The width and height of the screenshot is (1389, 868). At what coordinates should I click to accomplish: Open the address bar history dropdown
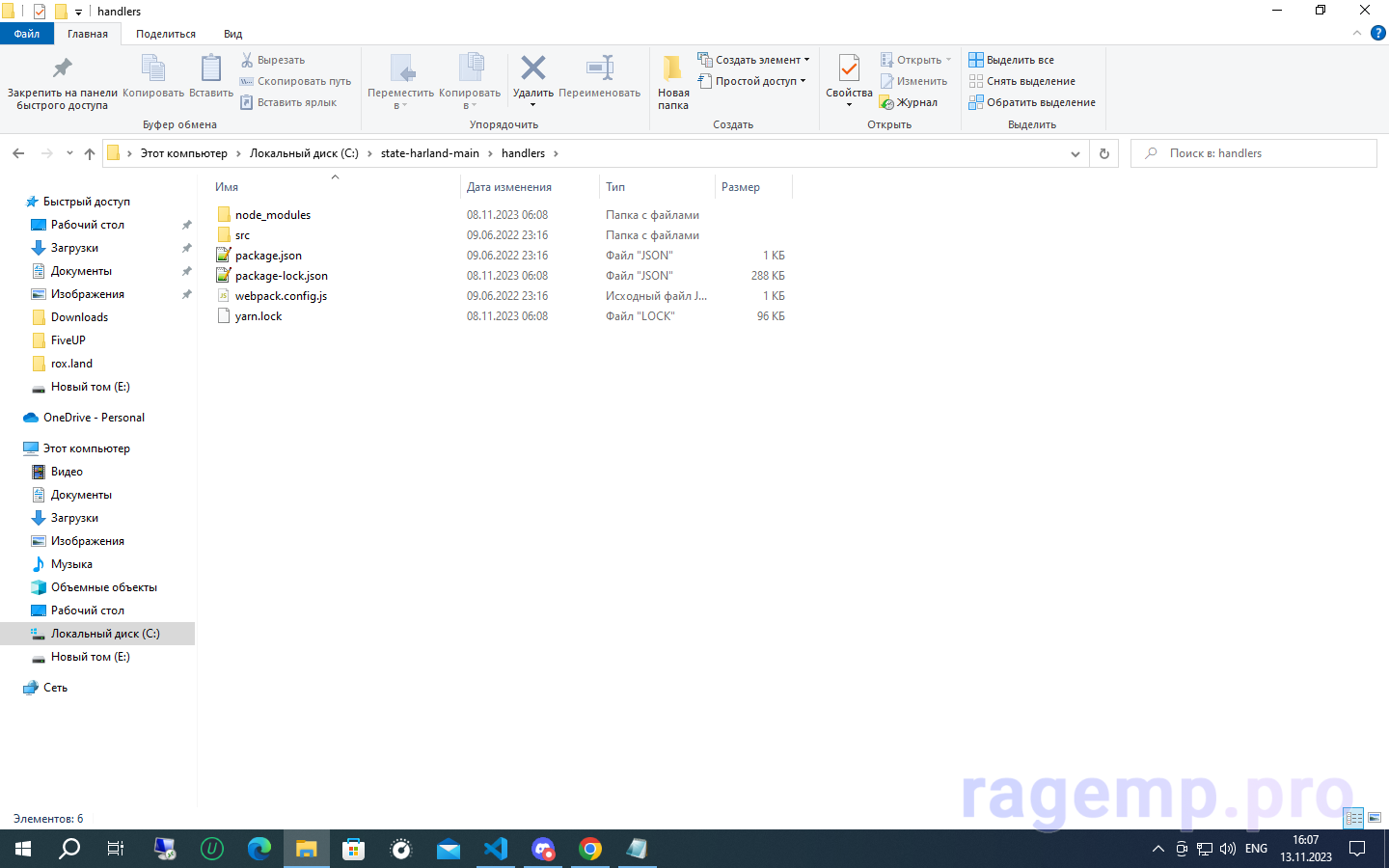point(1076,153)
